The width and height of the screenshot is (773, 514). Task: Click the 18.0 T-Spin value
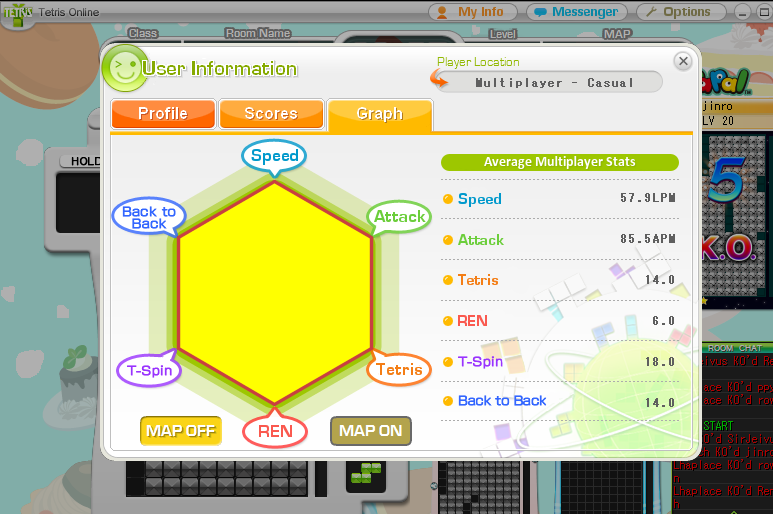660,362
